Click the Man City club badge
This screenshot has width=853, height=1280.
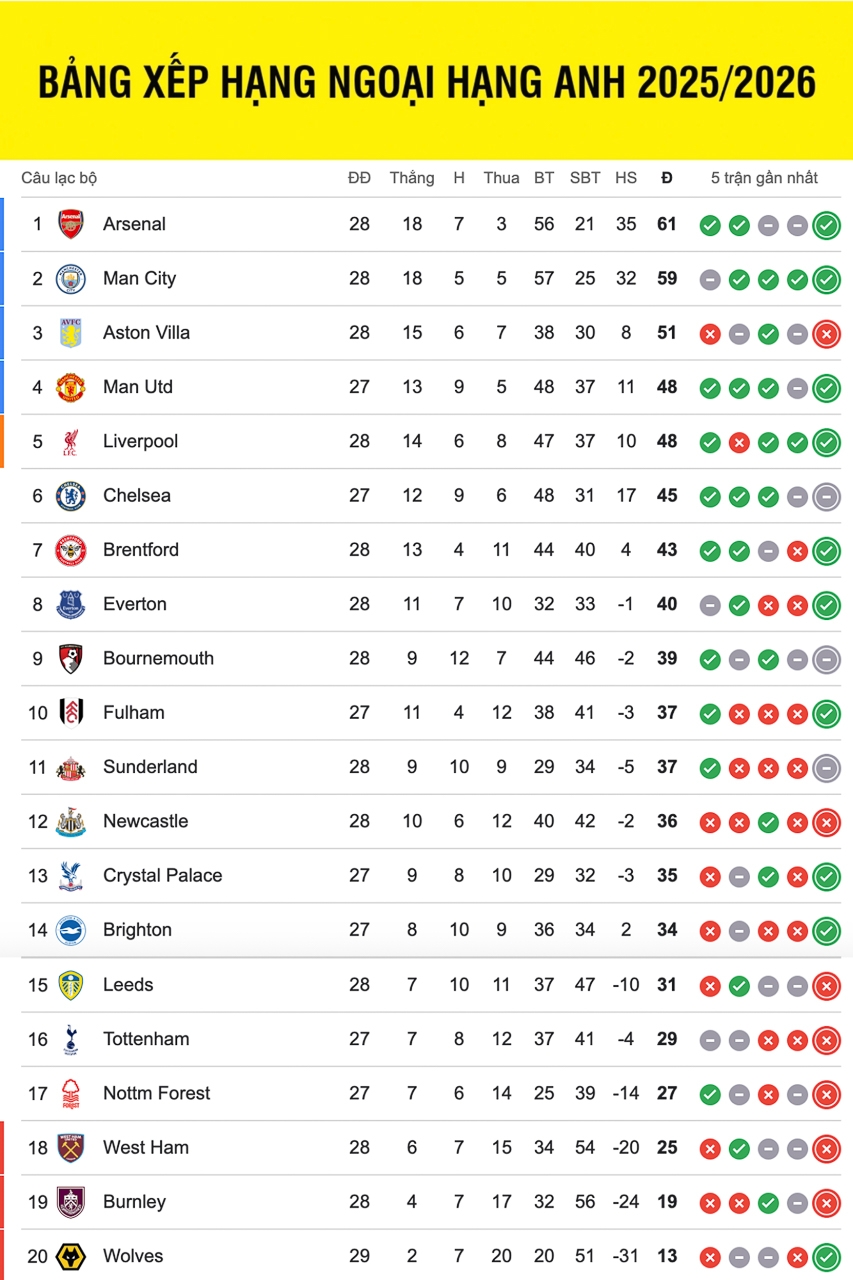(71, 278)
